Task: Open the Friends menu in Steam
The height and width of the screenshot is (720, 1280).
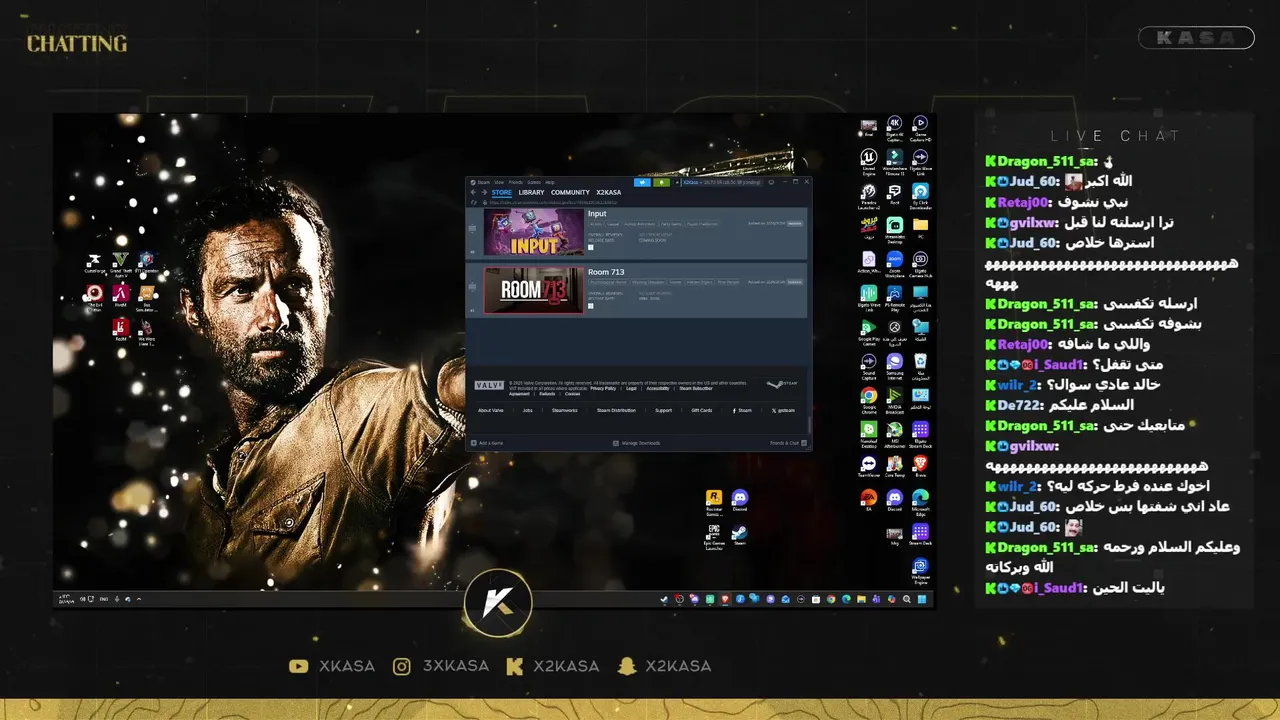Action: pos(516,182)
